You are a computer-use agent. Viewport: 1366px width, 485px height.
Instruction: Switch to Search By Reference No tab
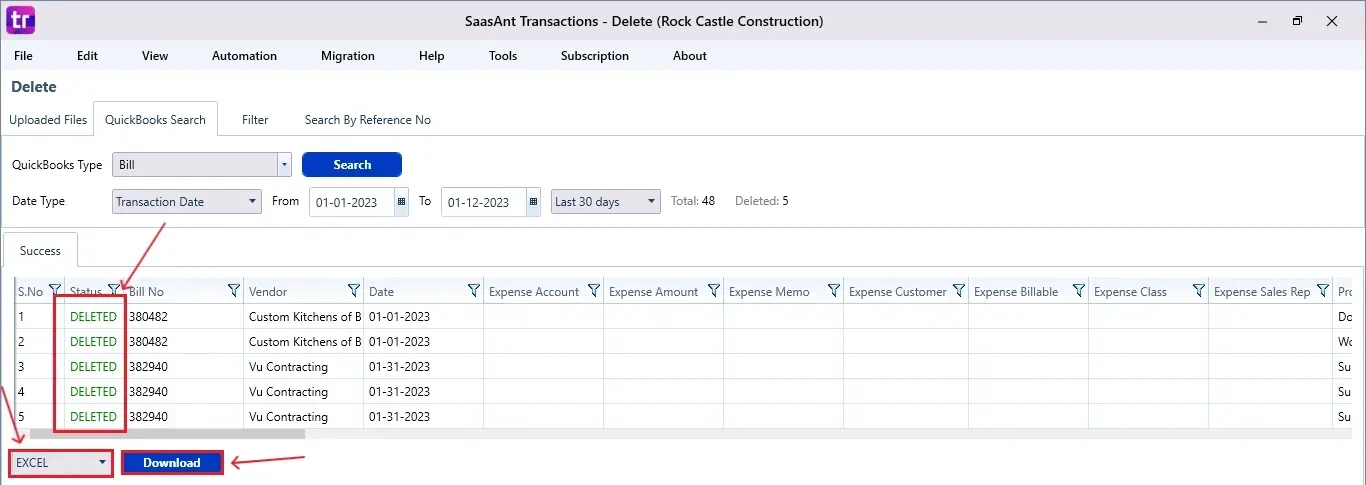pyautogui.click(x=367, y=120)
